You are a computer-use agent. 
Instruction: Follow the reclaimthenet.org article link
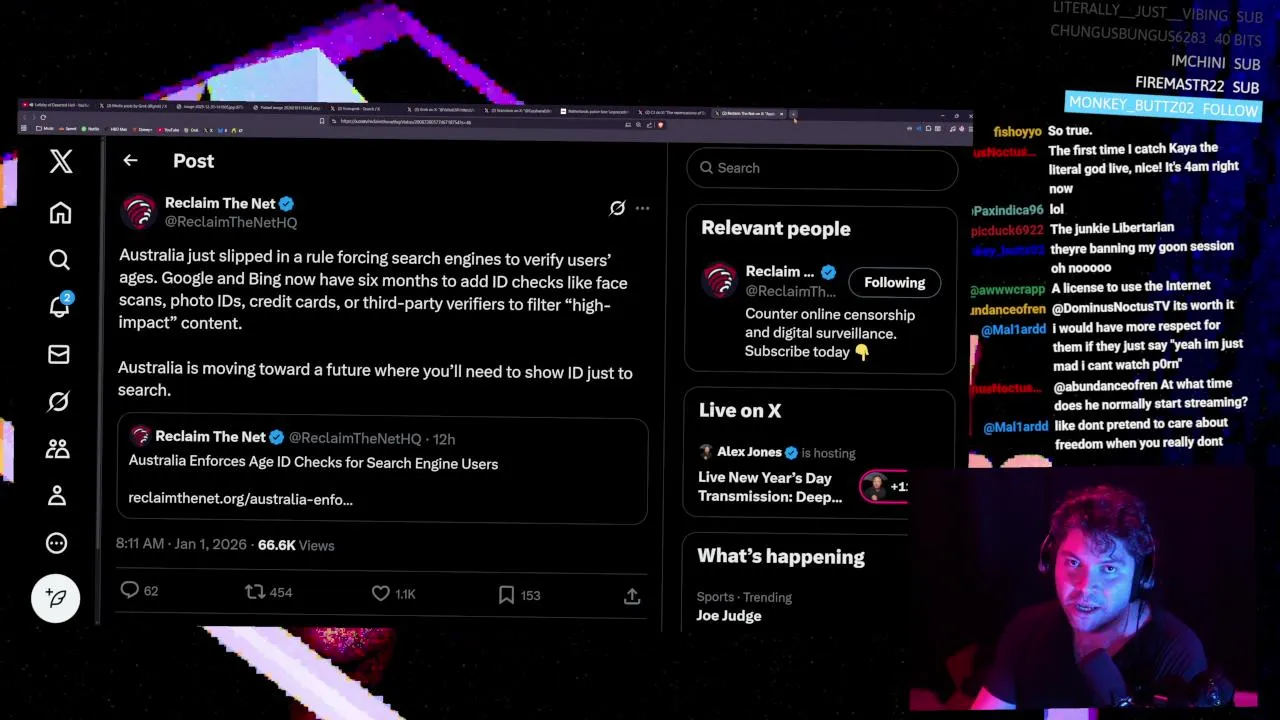(240, 499)
